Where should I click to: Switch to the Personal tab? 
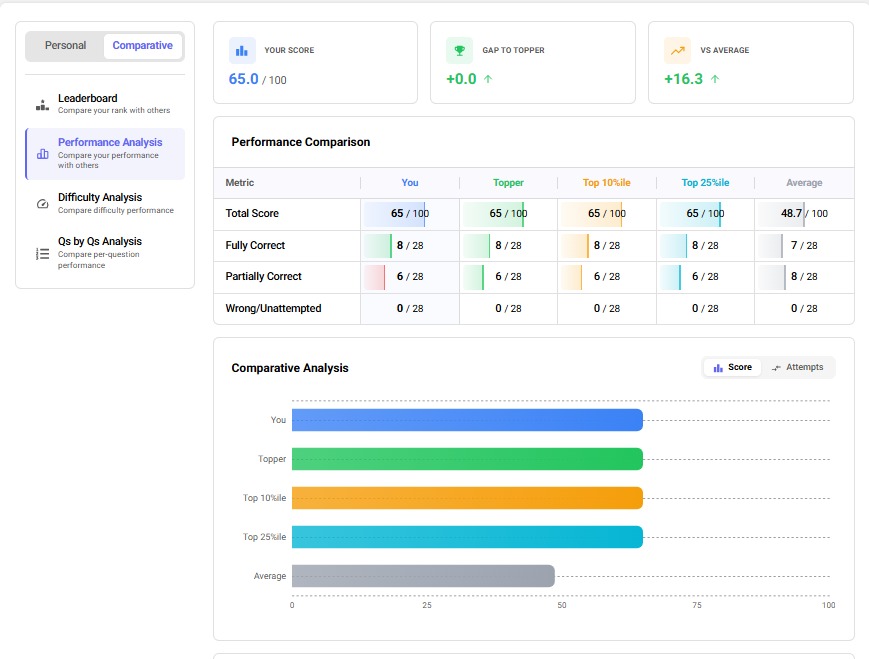tap(65, 45)
